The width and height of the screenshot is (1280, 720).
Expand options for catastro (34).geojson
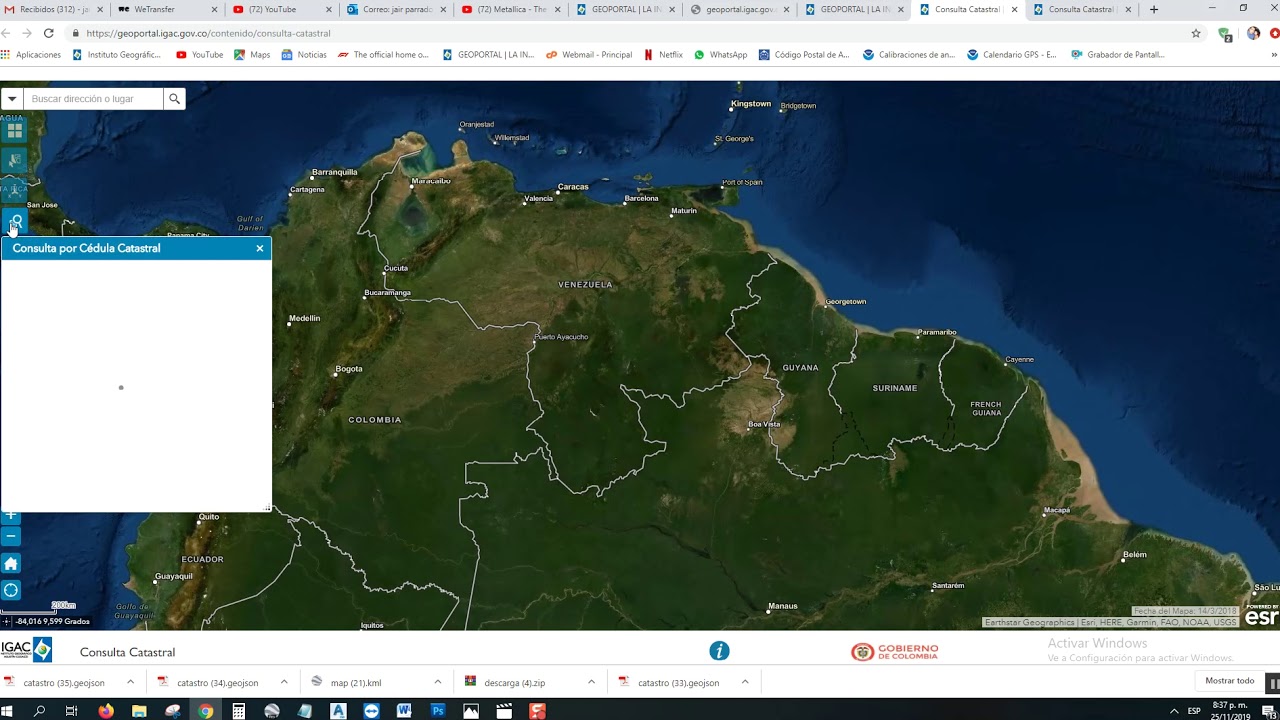click(284, 682)
